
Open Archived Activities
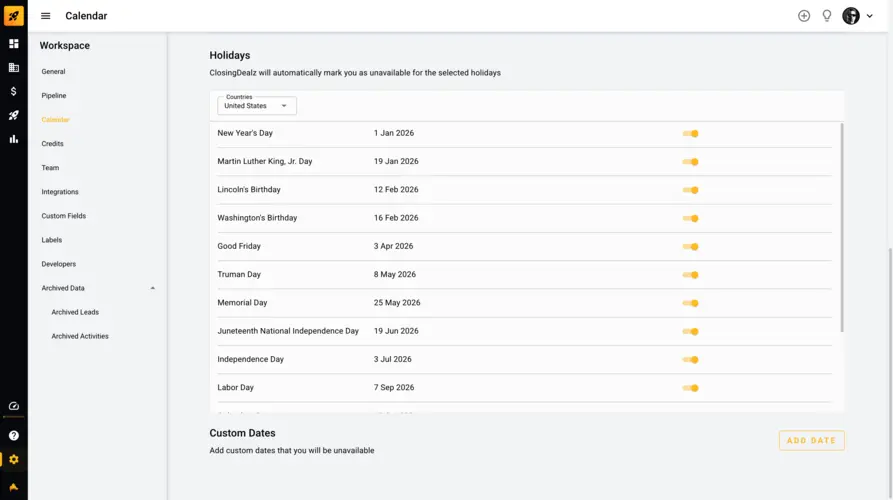click(80, 336)
